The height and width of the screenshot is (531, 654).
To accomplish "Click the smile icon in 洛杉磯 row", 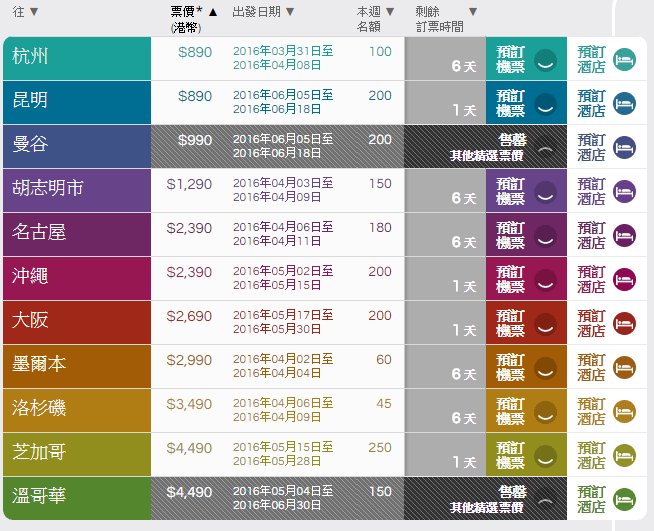I will [545, 411].
